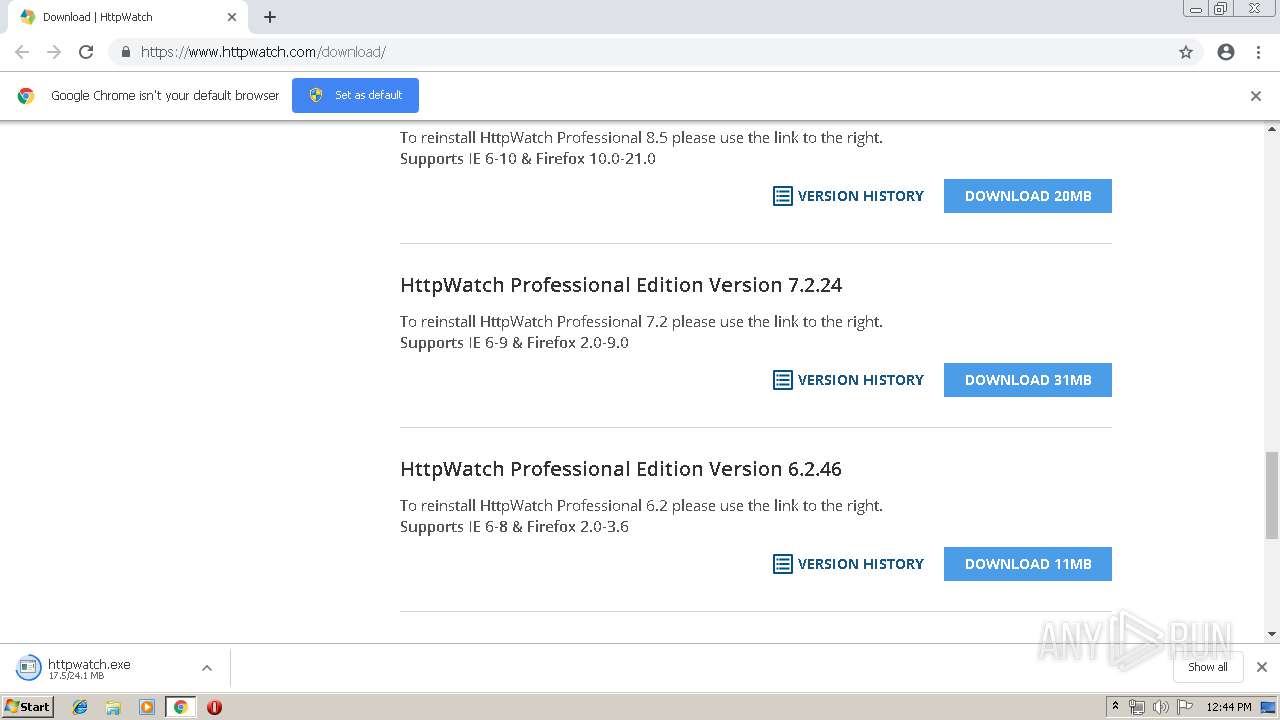Viewport: 1280px width, 720px height.
Task: Download HttpWatch 7.2.24 (31MB)
Action: [1028, 380]
